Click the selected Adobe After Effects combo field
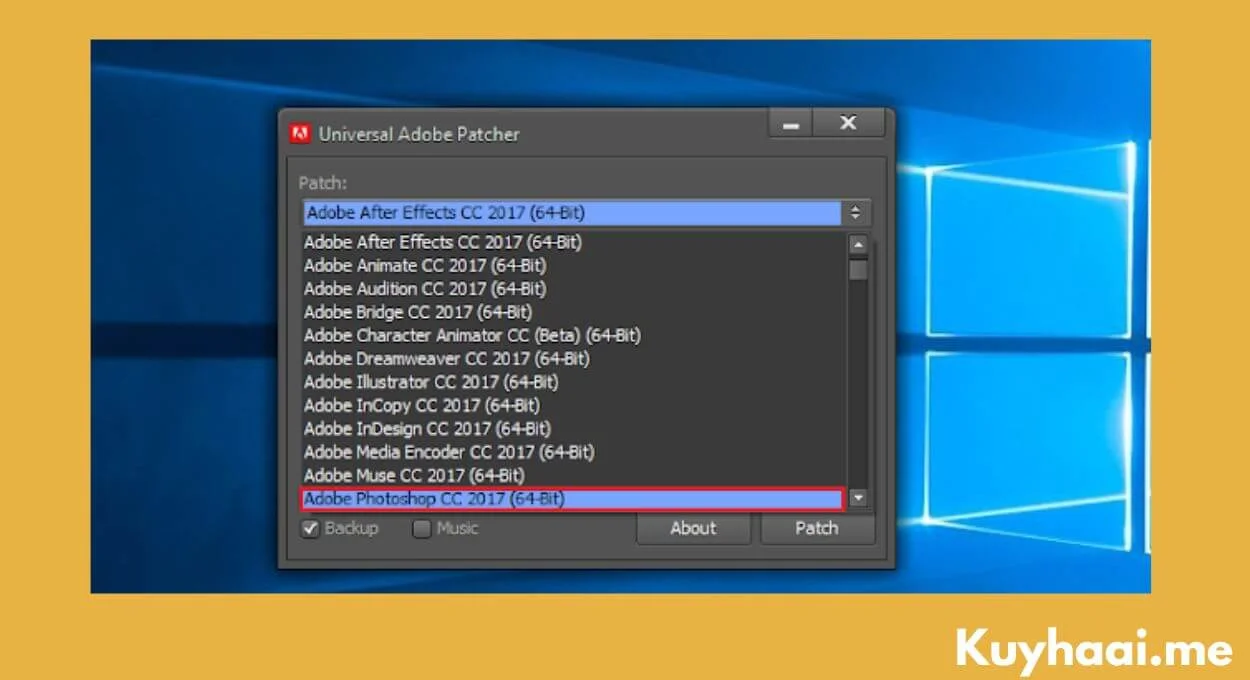This screenshot has width=1250, height=680. tap(572, 213)
